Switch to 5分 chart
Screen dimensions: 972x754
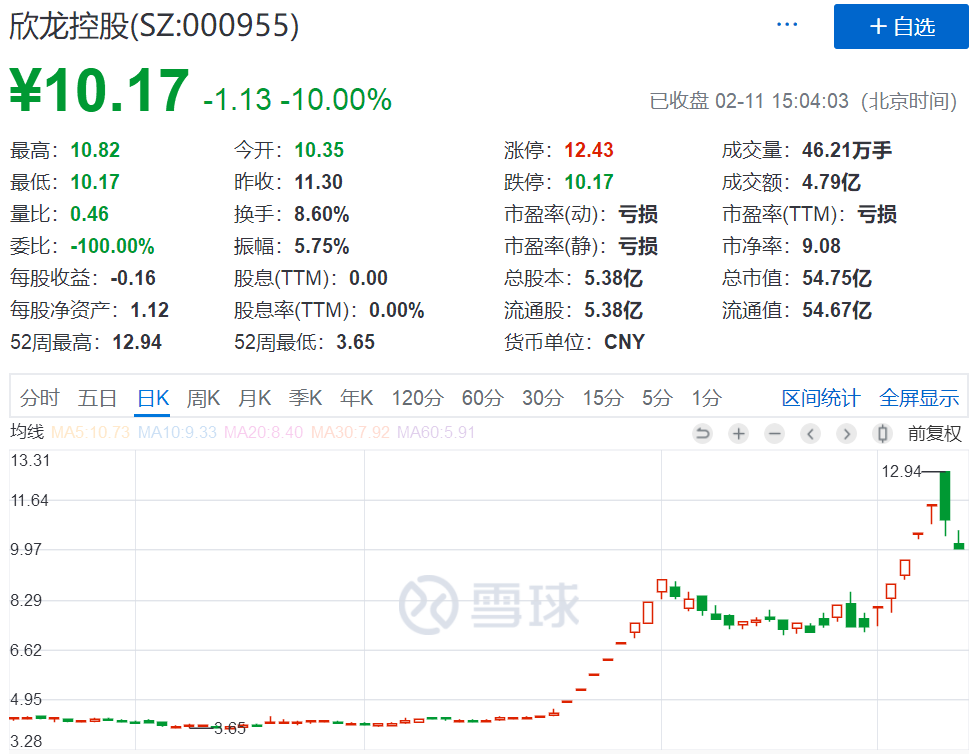[657, 397]
